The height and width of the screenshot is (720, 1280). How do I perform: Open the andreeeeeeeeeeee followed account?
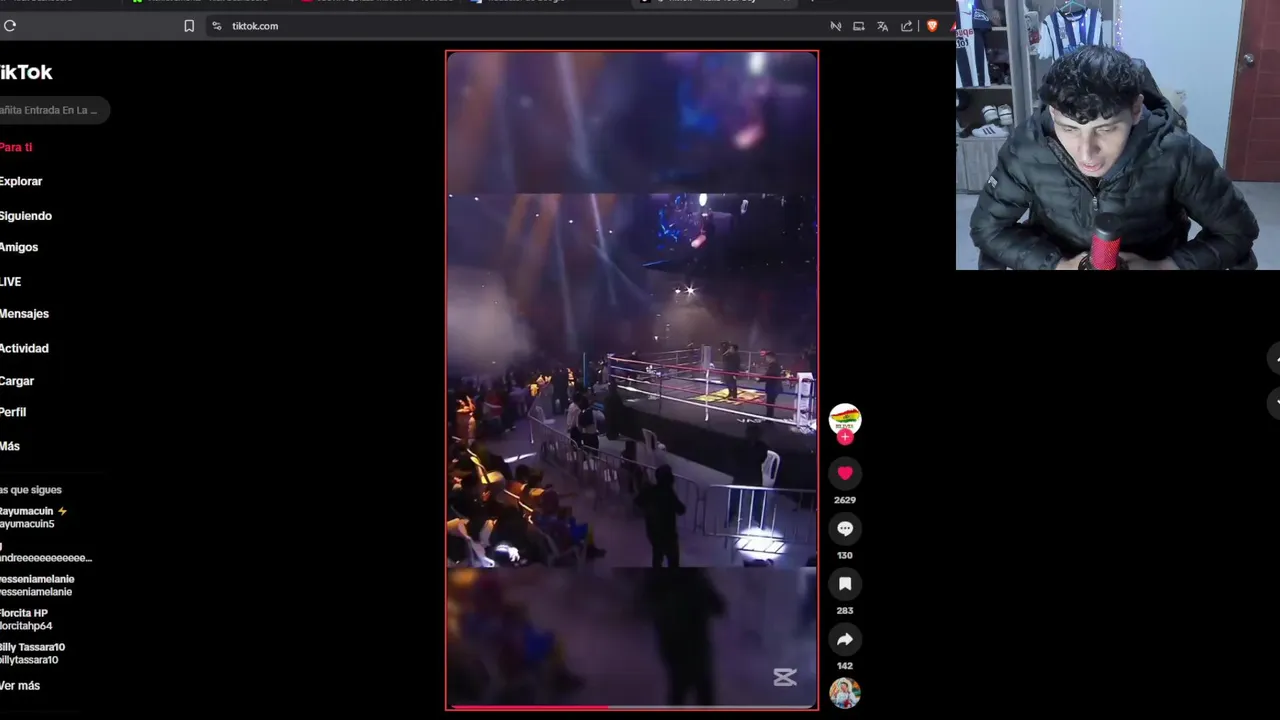pos(46,552)
